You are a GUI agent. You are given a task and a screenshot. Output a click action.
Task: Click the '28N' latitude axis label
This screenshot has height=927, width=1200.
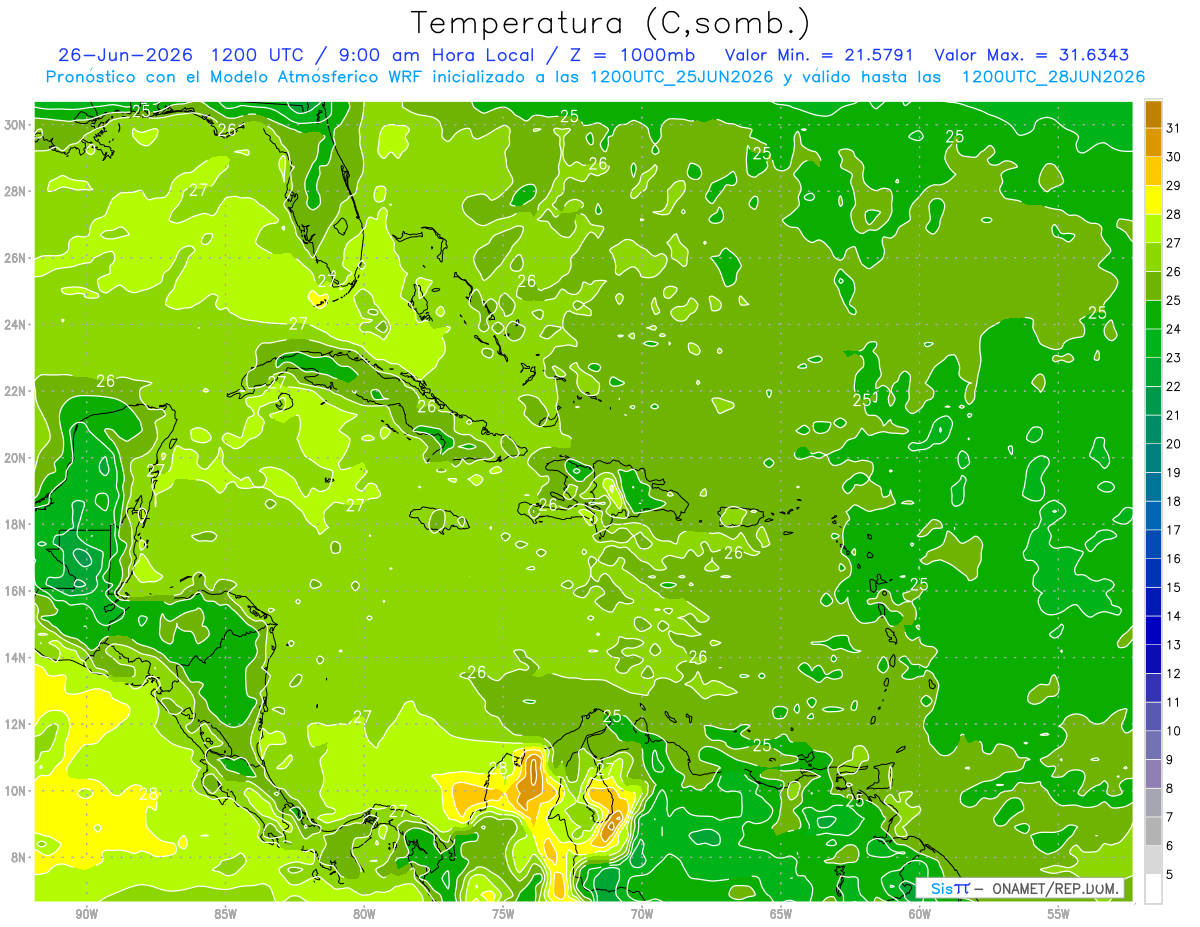(x=15, y=191)
